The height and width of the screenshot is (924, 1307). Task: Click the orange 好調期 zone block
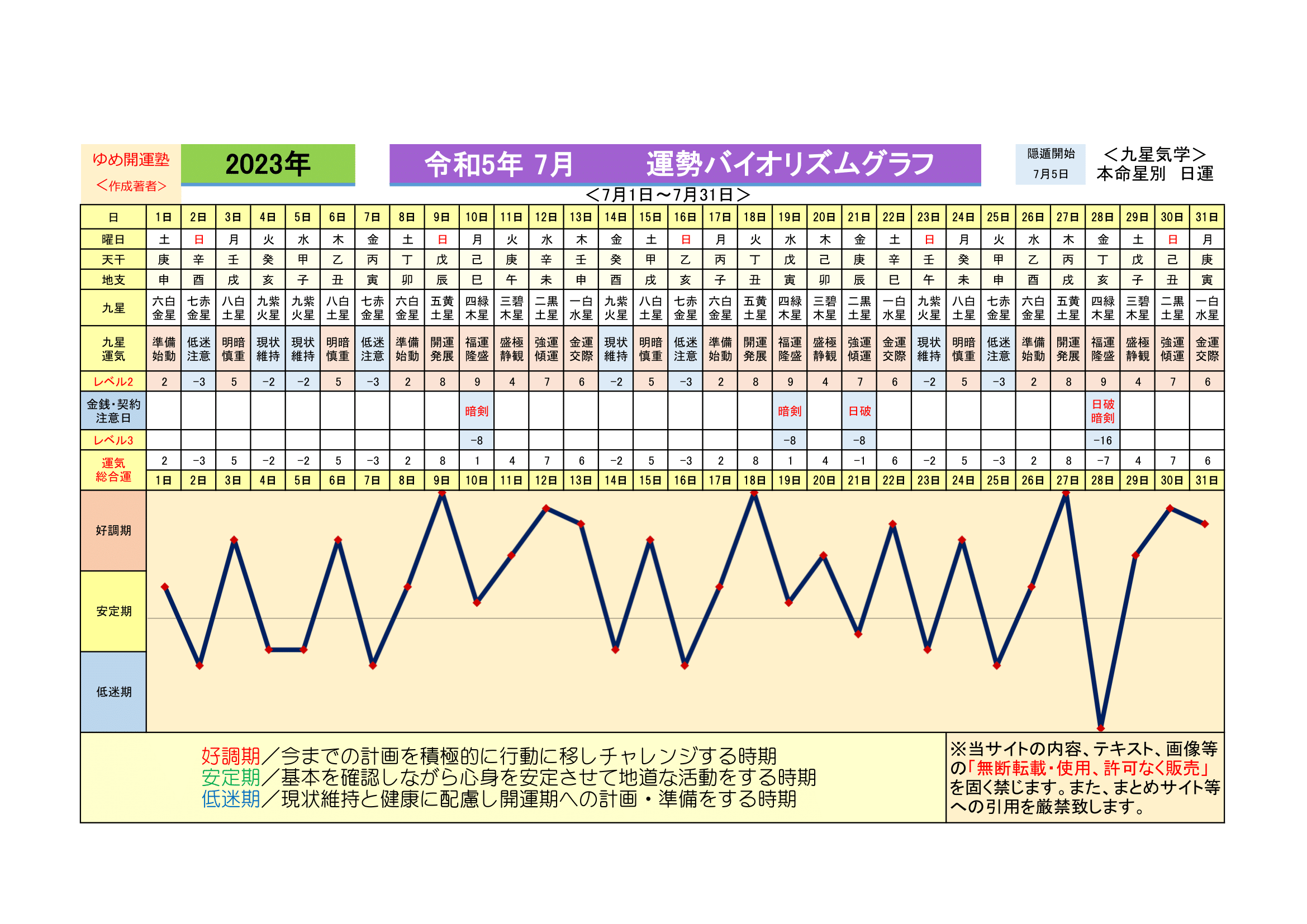point(113,530)
